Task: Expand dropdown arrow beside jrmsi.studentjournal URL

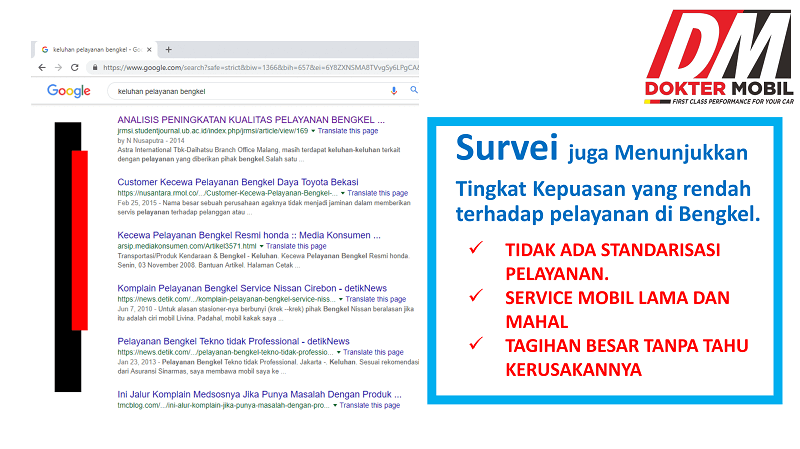Action: [313, 131]
